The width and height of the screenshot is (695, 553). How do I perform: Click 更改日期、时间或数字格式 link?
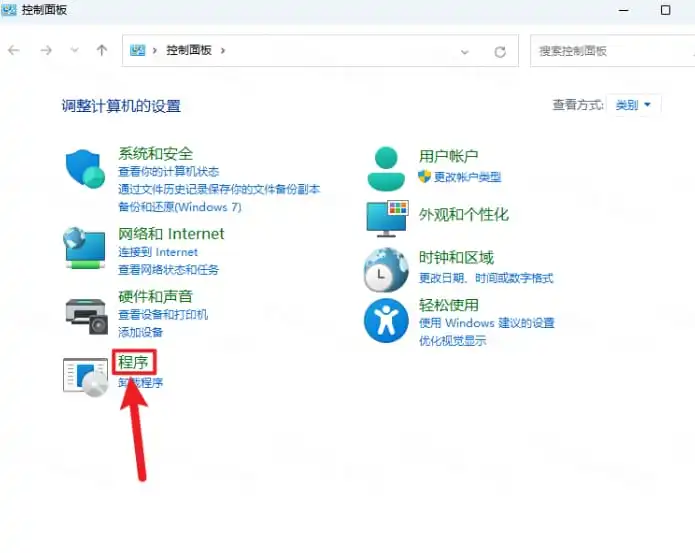tap(486, 278)
